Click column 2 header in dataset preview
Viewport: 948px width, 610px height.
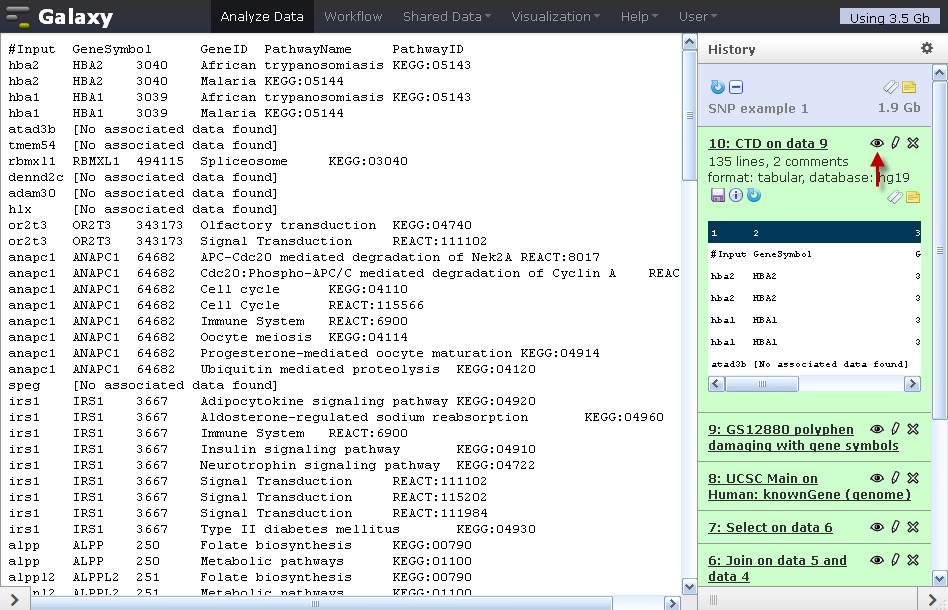[756, 233]
